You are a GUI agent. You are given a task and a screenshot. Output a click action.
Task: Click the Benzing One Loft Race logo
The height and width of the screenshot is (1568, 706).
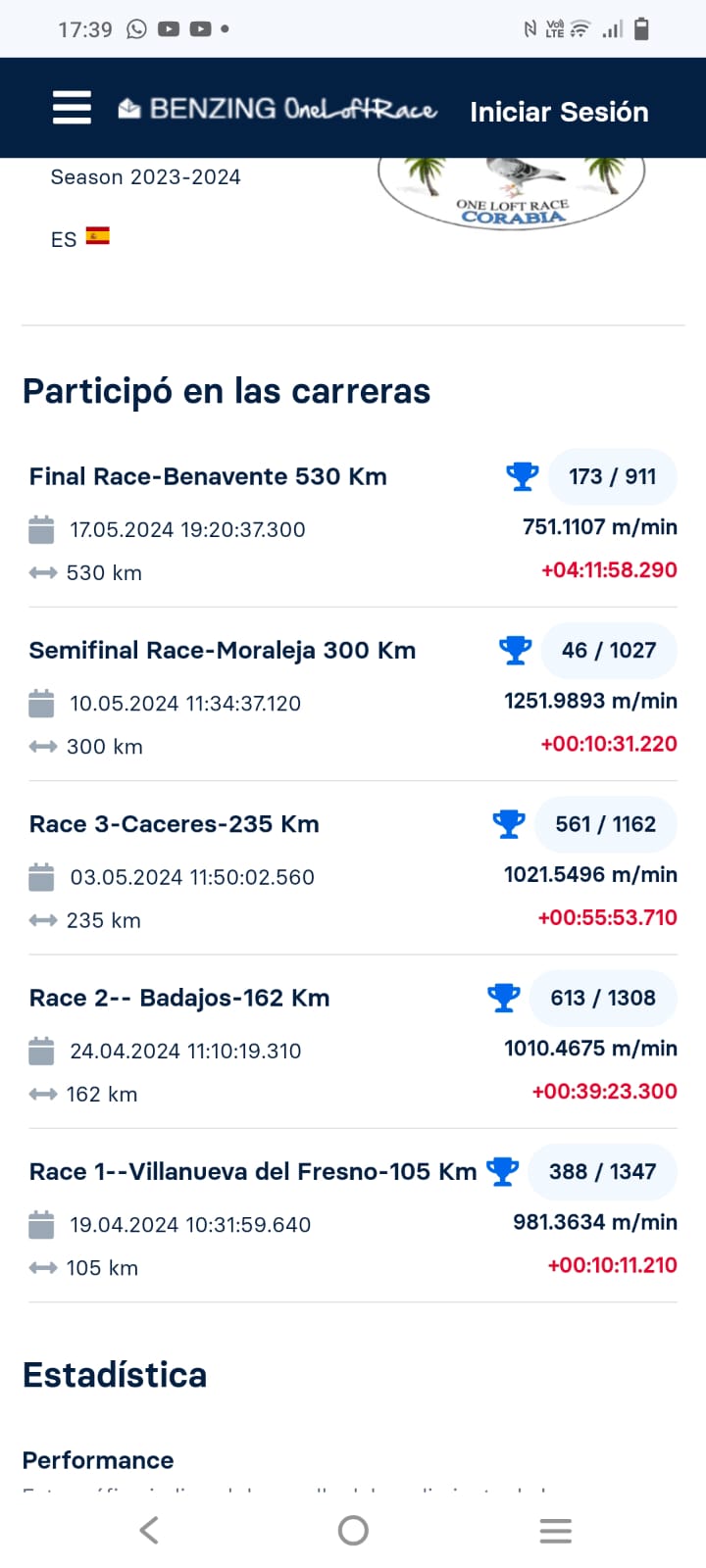point(277,109)
